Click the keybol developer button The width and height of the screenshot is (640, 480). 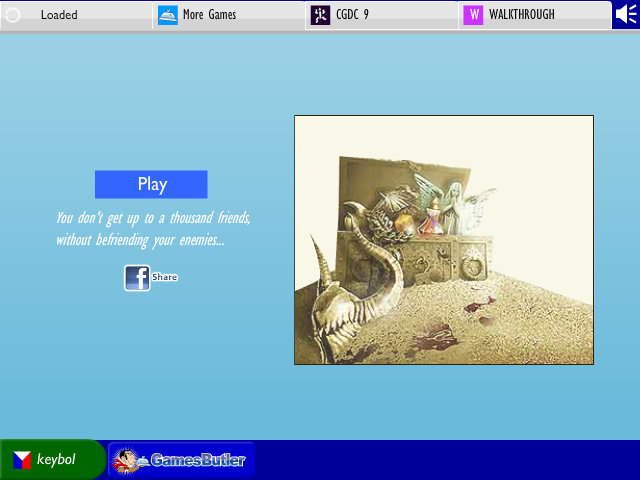52,460
